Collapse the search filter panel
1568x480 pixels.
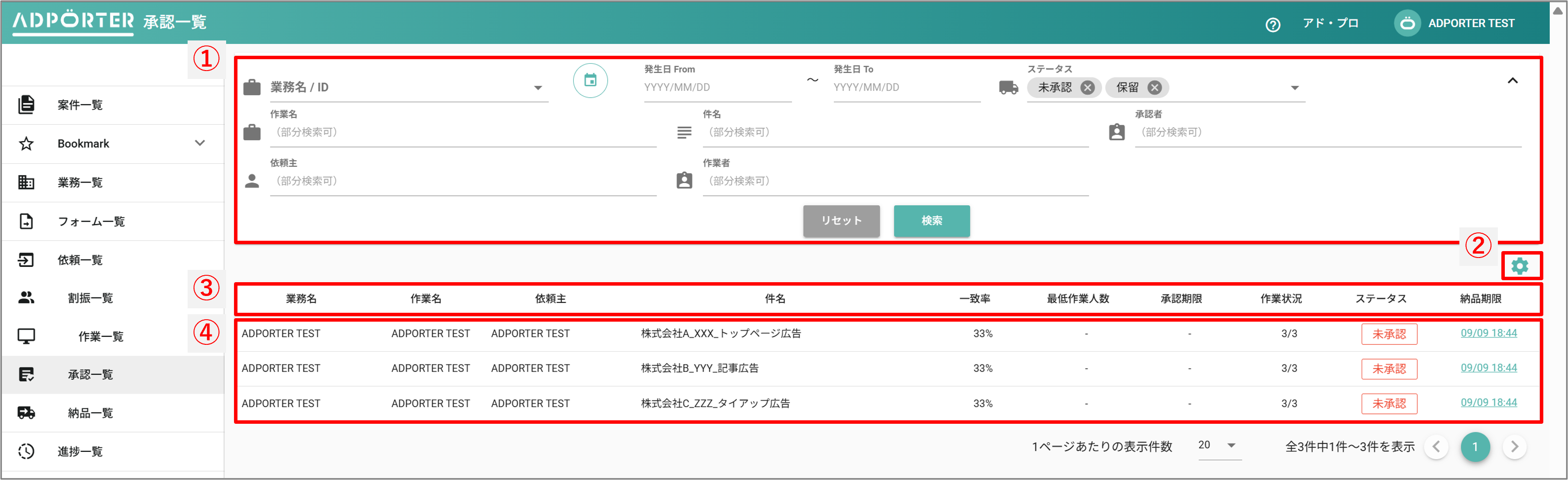pyautogui.click(x=1512, y=81)
